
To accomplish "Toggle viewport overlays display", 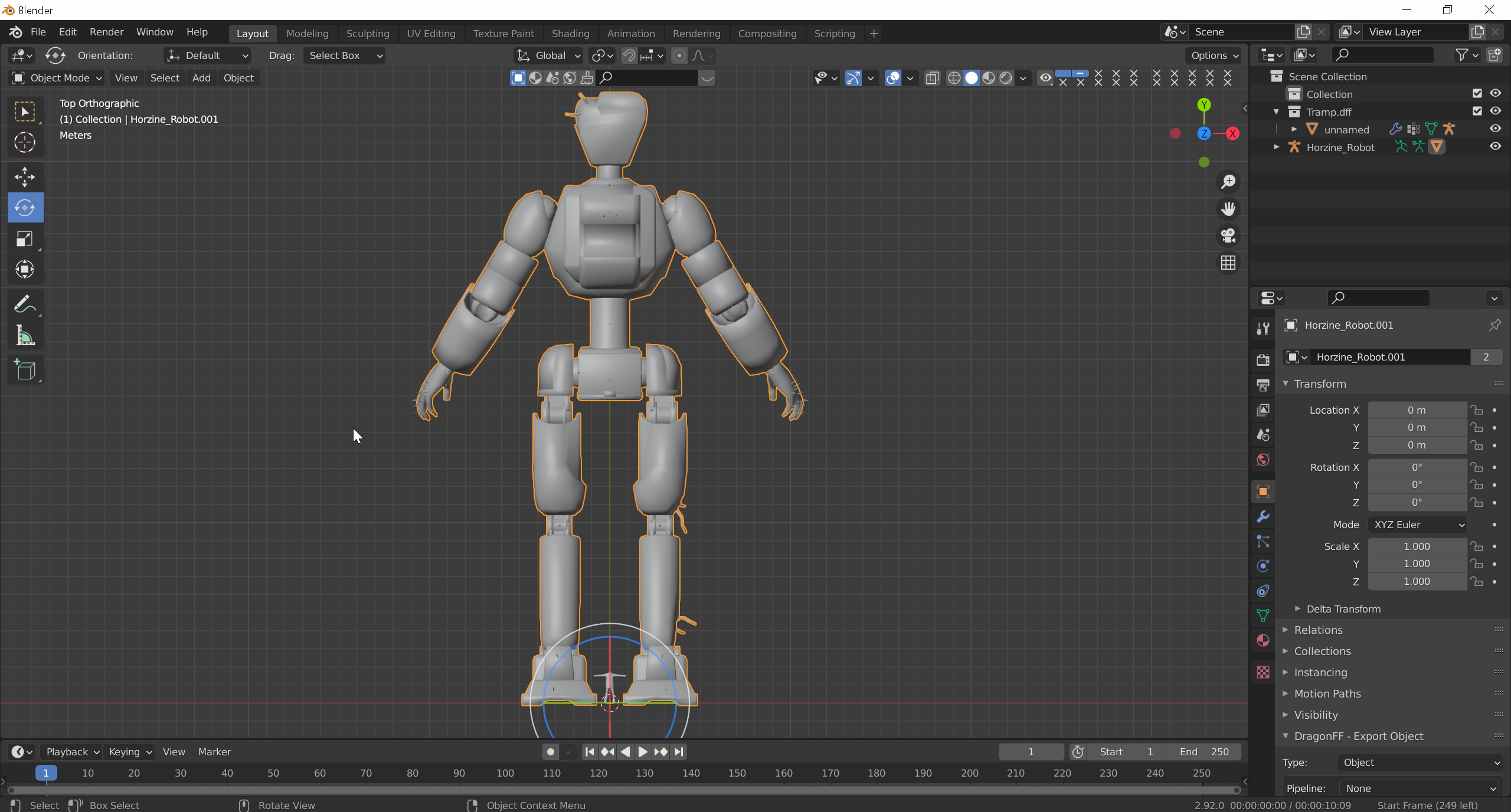I will coord(893,78).
